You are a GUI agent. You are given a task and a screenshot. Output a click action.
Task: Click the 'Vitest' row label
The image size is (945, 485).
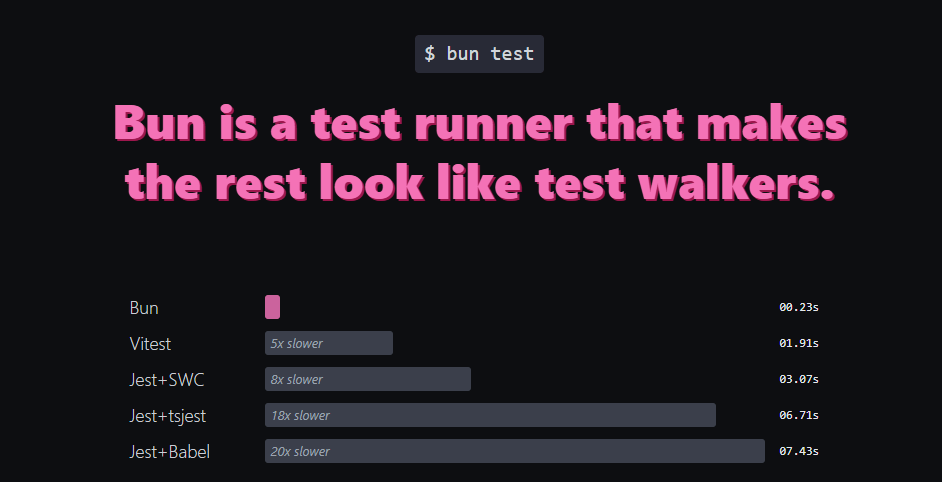click(150, 344)
